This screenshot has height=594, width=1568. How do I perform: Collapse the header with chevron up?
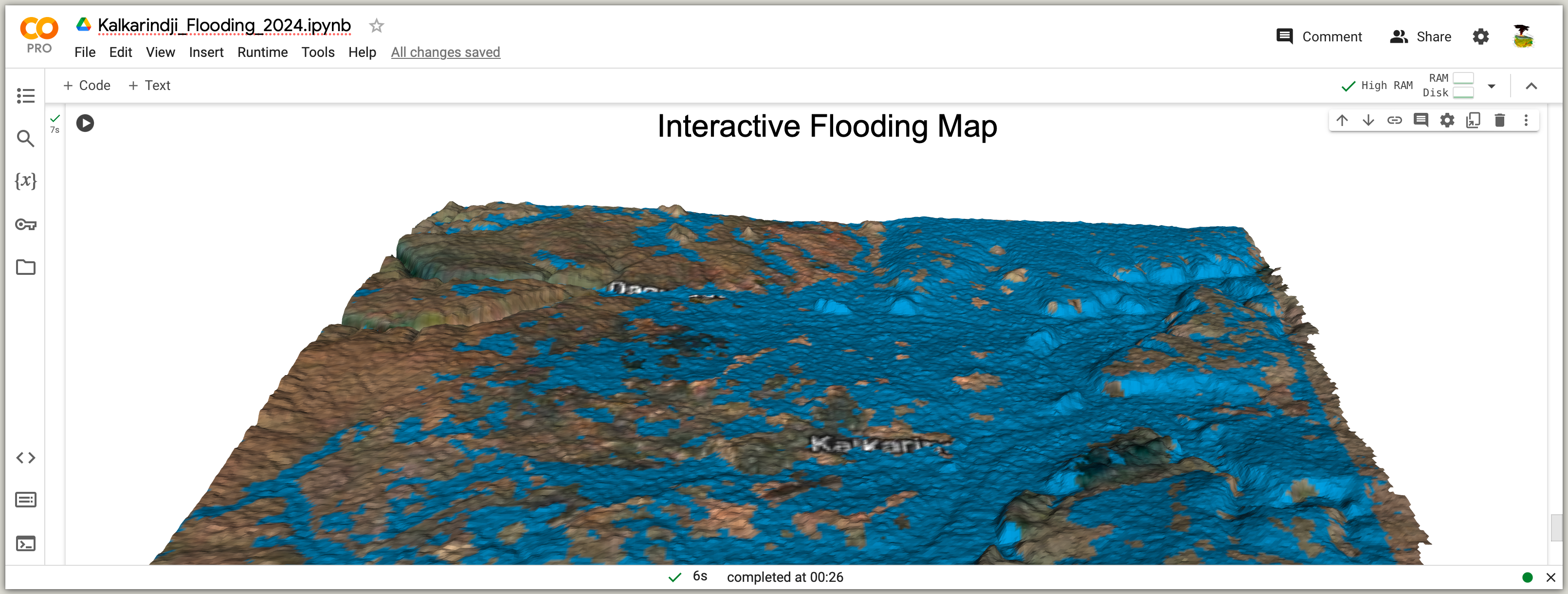[x=1532, y=86]
